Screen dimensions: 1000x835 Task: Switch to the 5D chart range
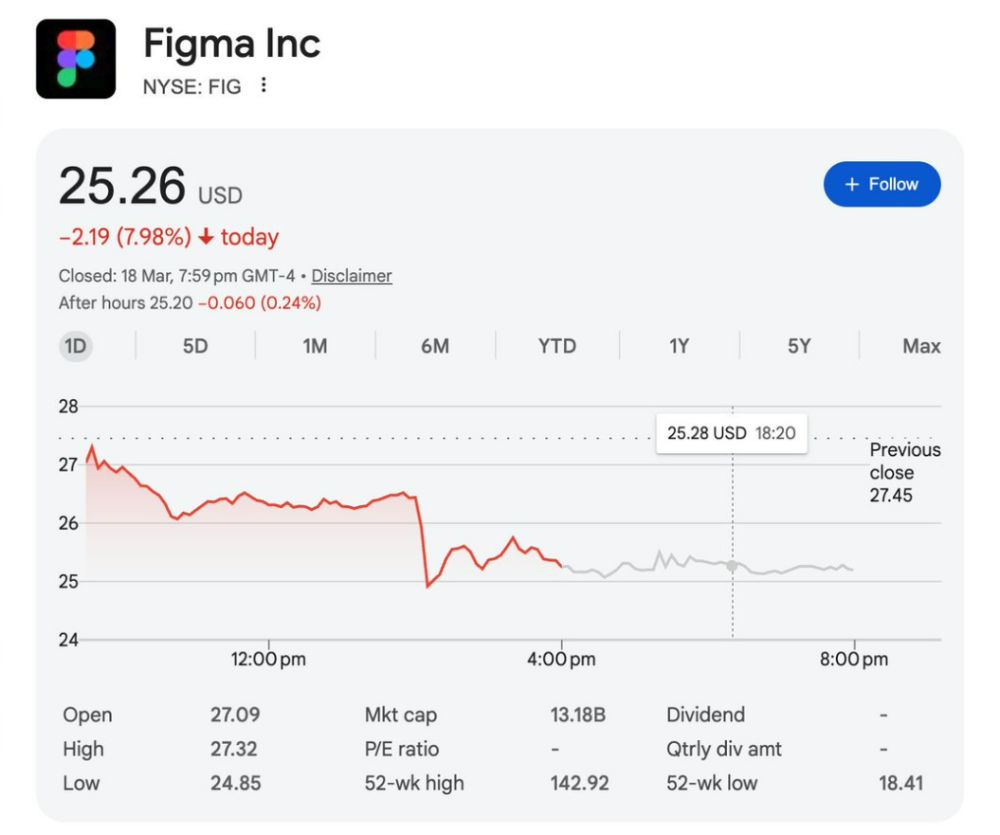coord(195,346)
